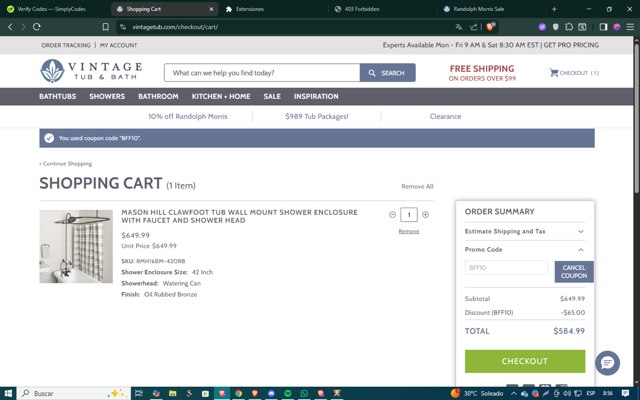Click the promo code field showing BFF10

(506, 268)
